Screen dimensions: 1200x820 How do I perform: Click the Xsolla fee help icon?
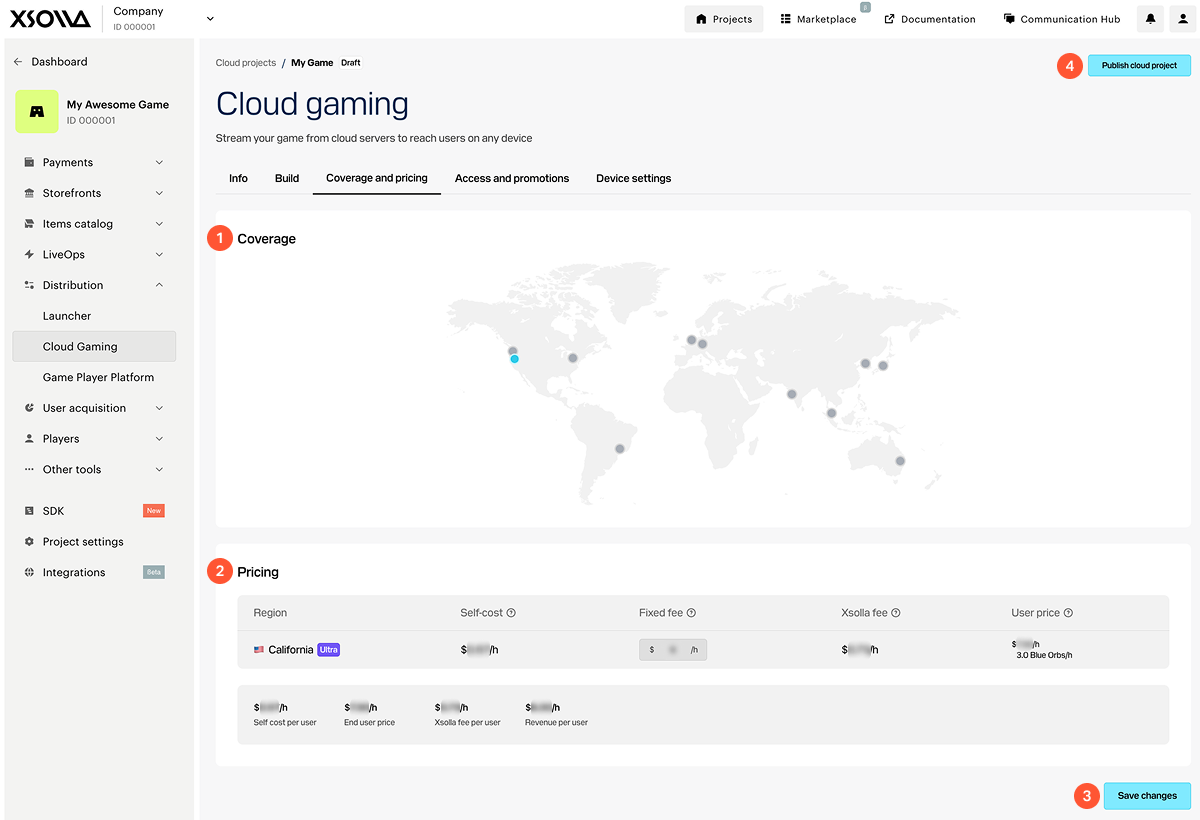point(895,613)
